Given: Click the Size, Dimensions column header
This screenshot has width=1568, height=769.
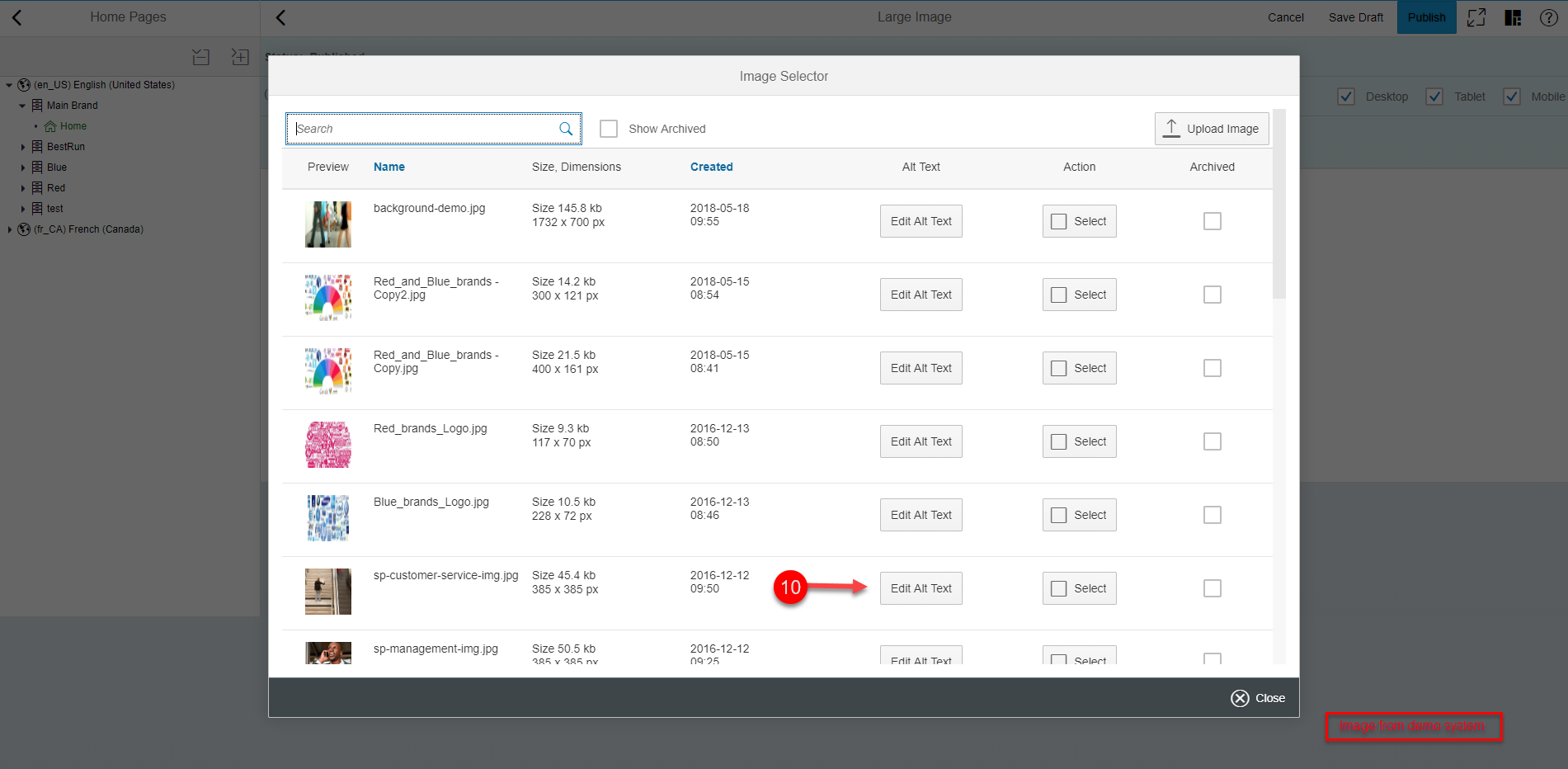Looking at the screenshot, I should click(x=577, y=167).
